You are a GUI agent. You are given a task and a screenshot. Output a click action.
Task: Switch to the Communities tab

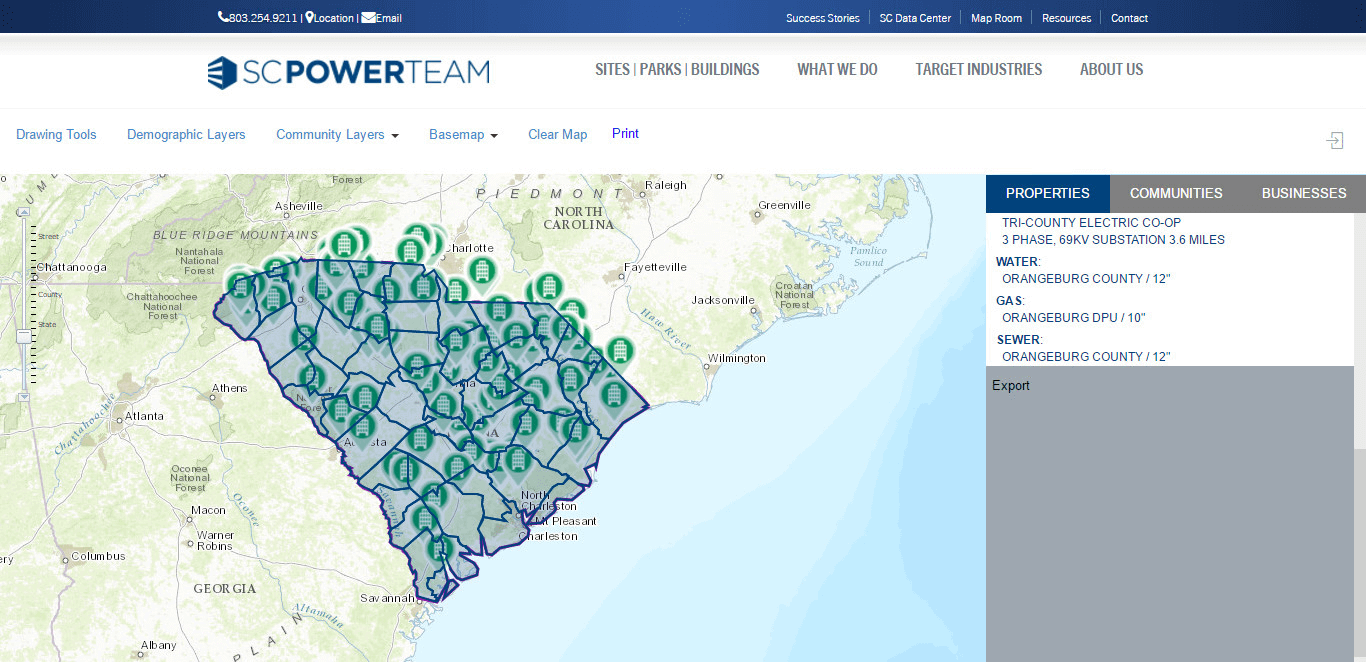coord(1176,193)
